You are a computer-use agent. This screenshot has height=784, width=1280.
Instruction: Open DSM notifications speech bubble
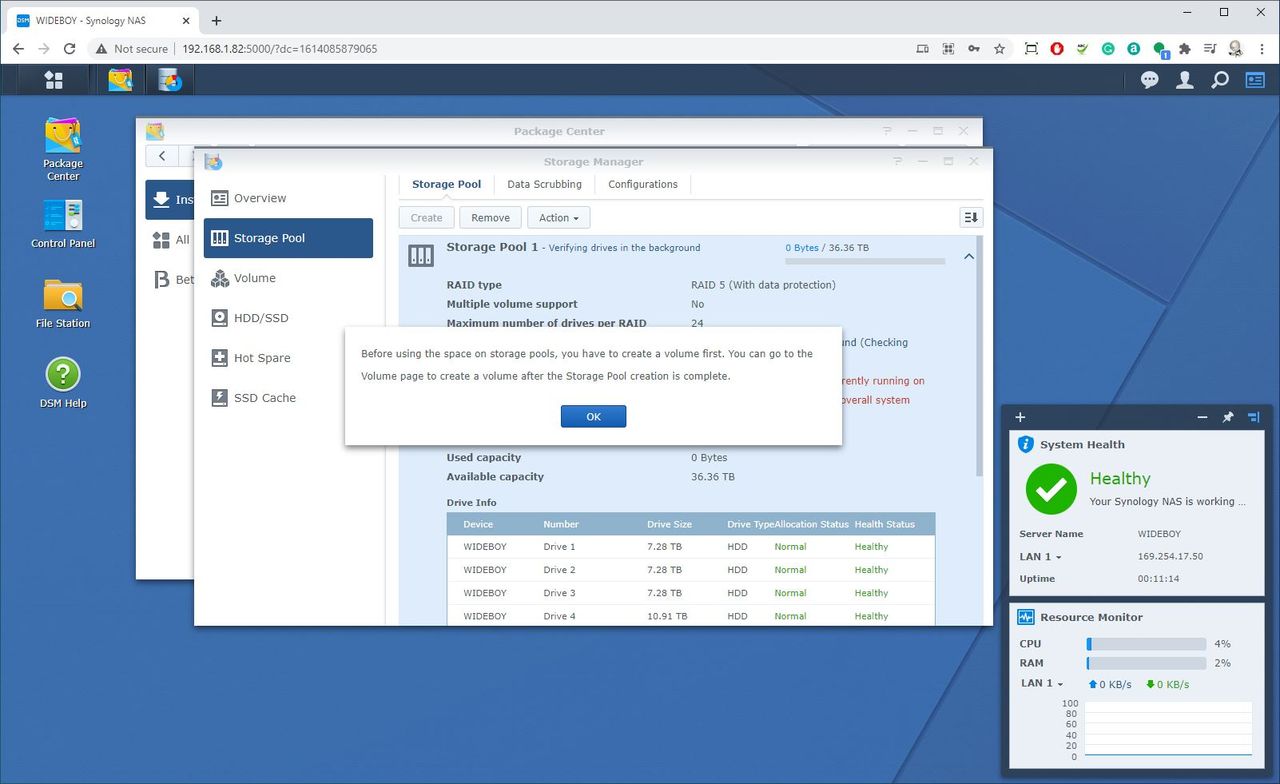tap(1150, 80)
